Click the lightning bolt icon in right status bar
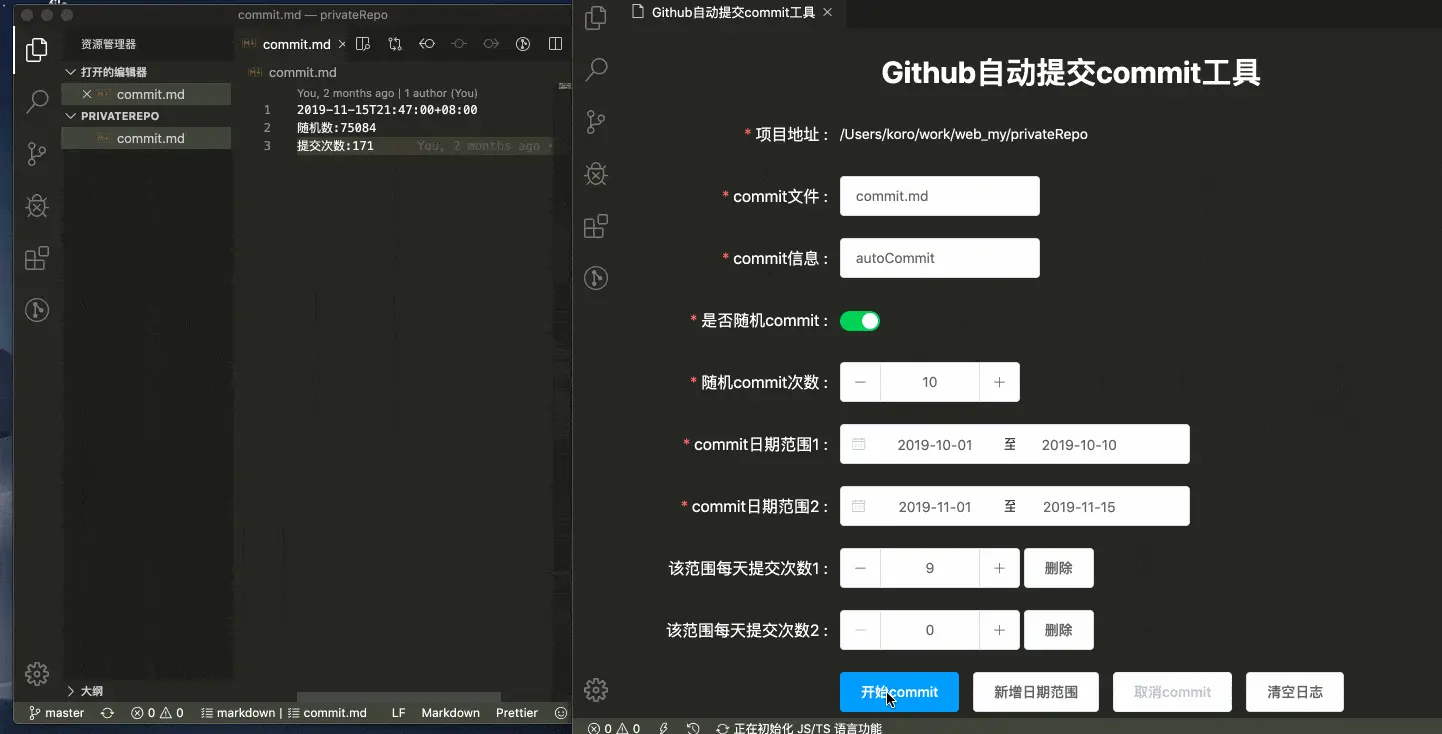Viewport: 1442px width, 734px height. coord(663,728)
